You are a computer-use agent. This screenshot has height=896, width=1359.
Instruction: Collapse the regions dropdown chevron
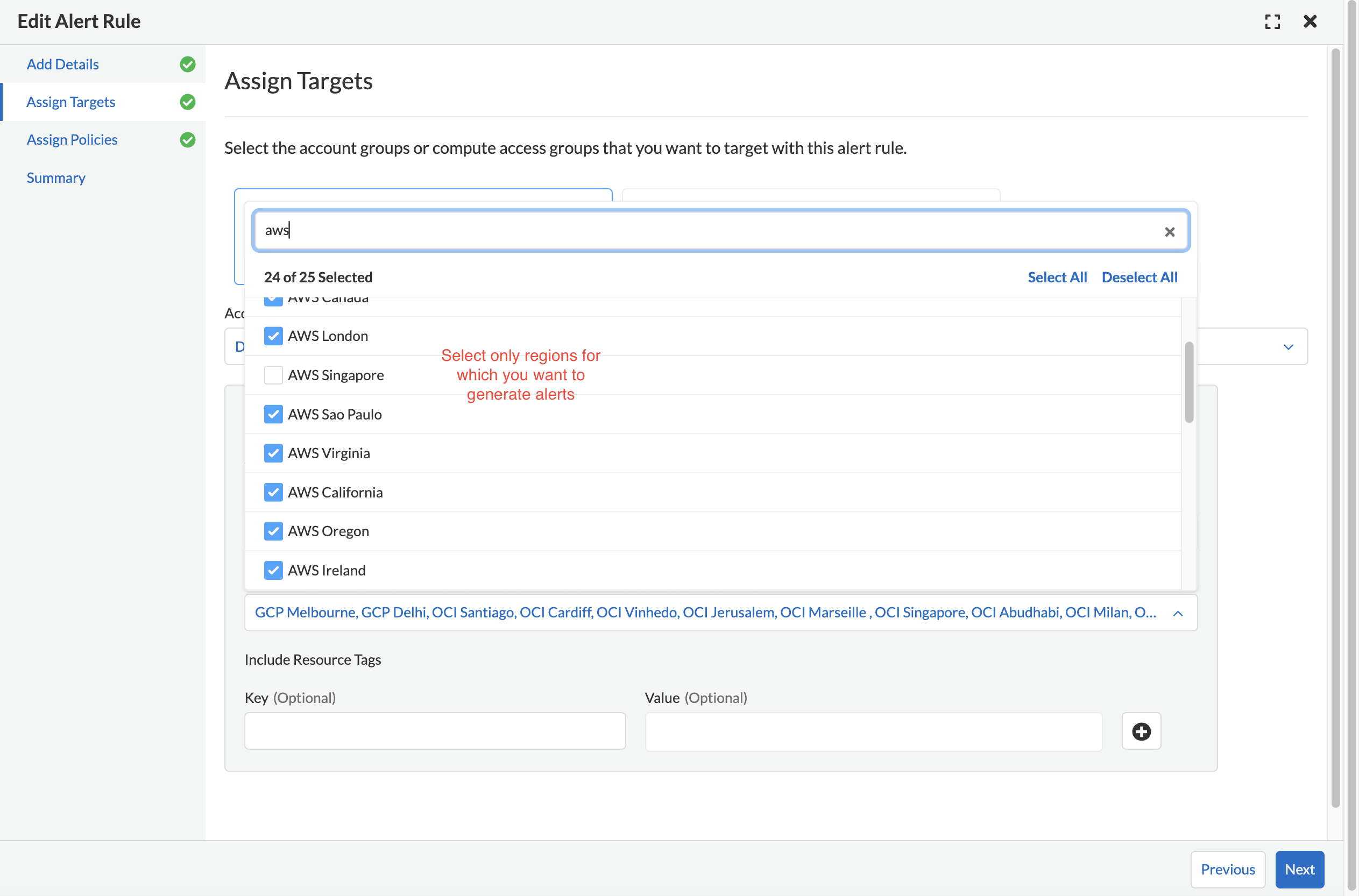1177,613
